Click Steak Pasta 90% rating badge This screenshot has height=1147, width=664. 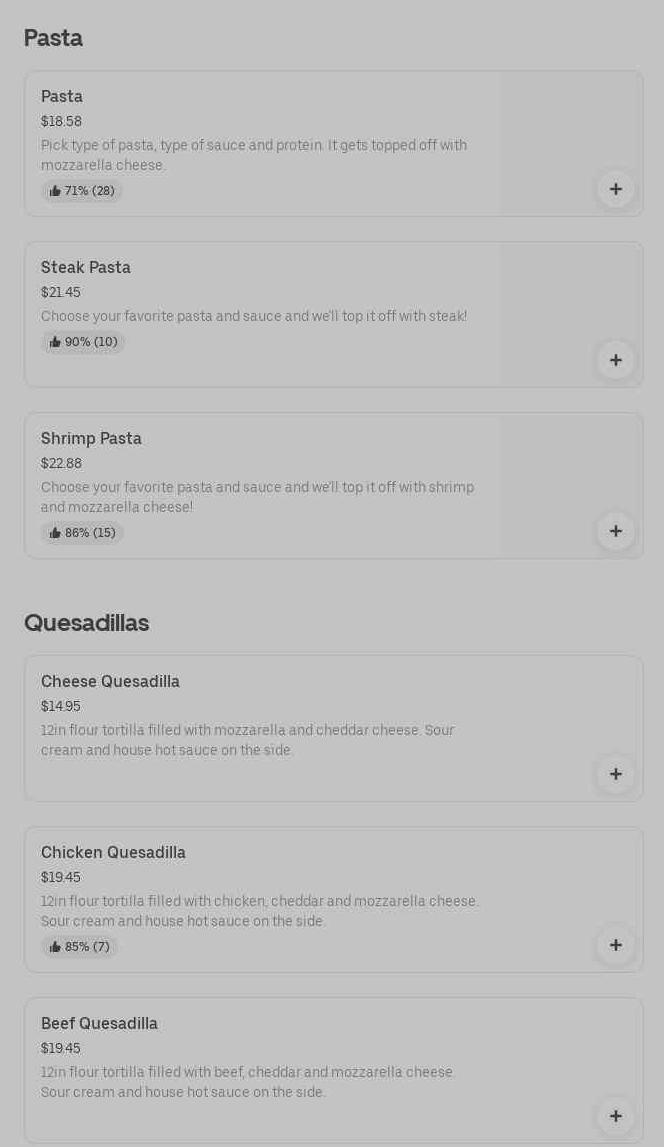[x=83, y=342]
